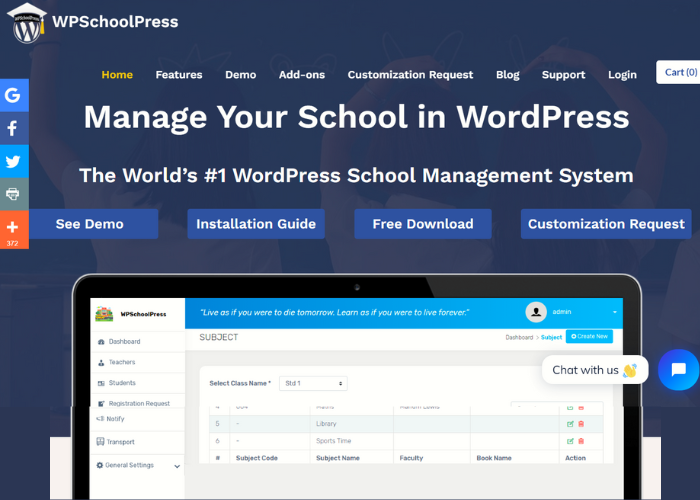This screenshot has height=500, width=700.
Task: Open the Support menu item
Action: 563,75
